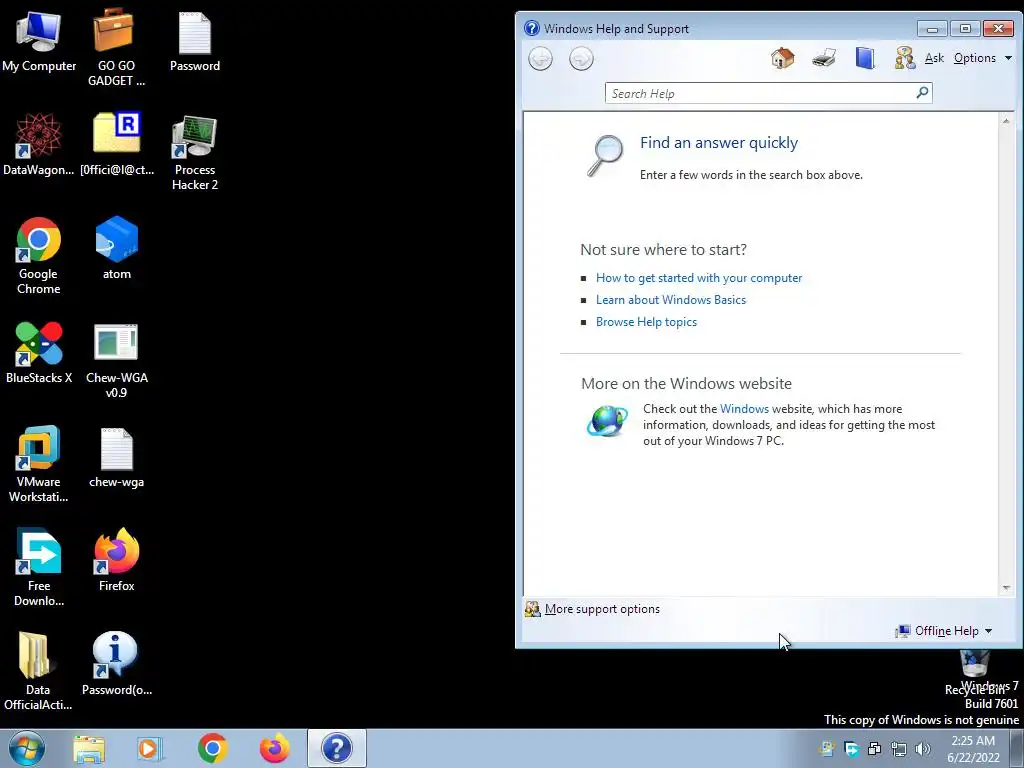The width and height of the screenshot is (1024, 768).
Task: Launch VMware Workstation shortcut
Action: point(39,464)
